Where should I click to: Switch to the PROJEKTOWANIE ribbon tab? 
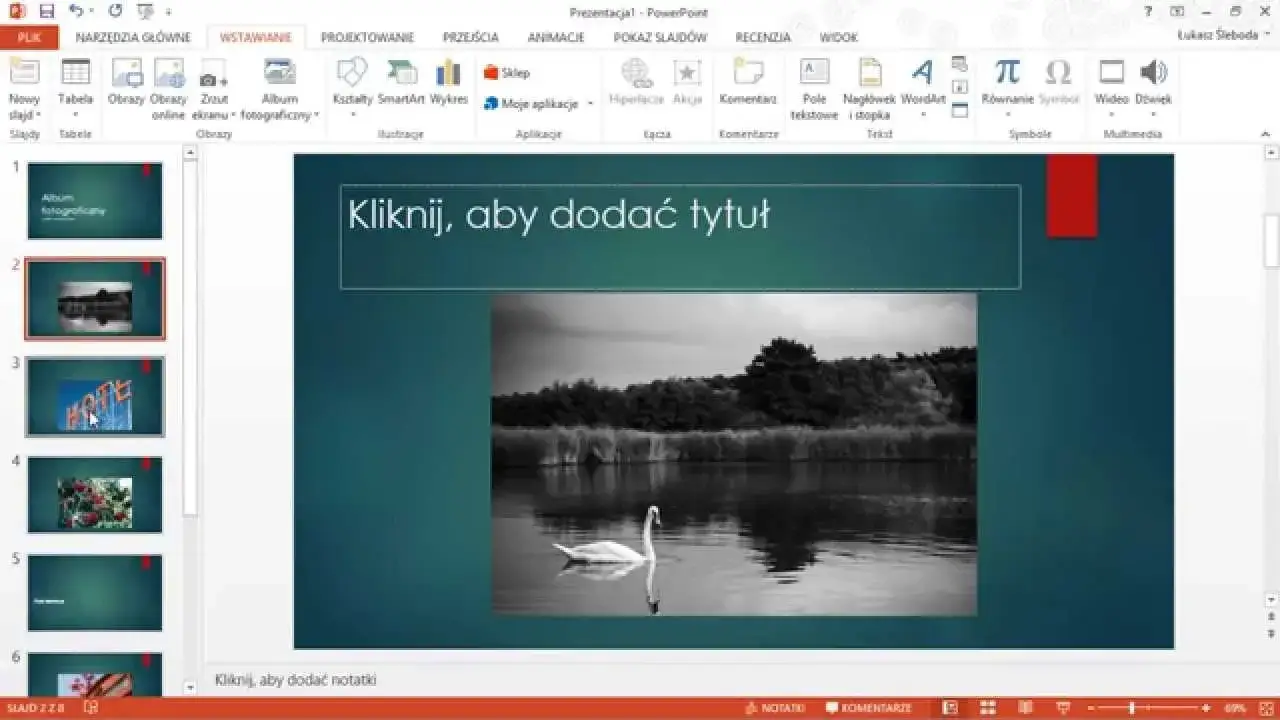(366, 37)
